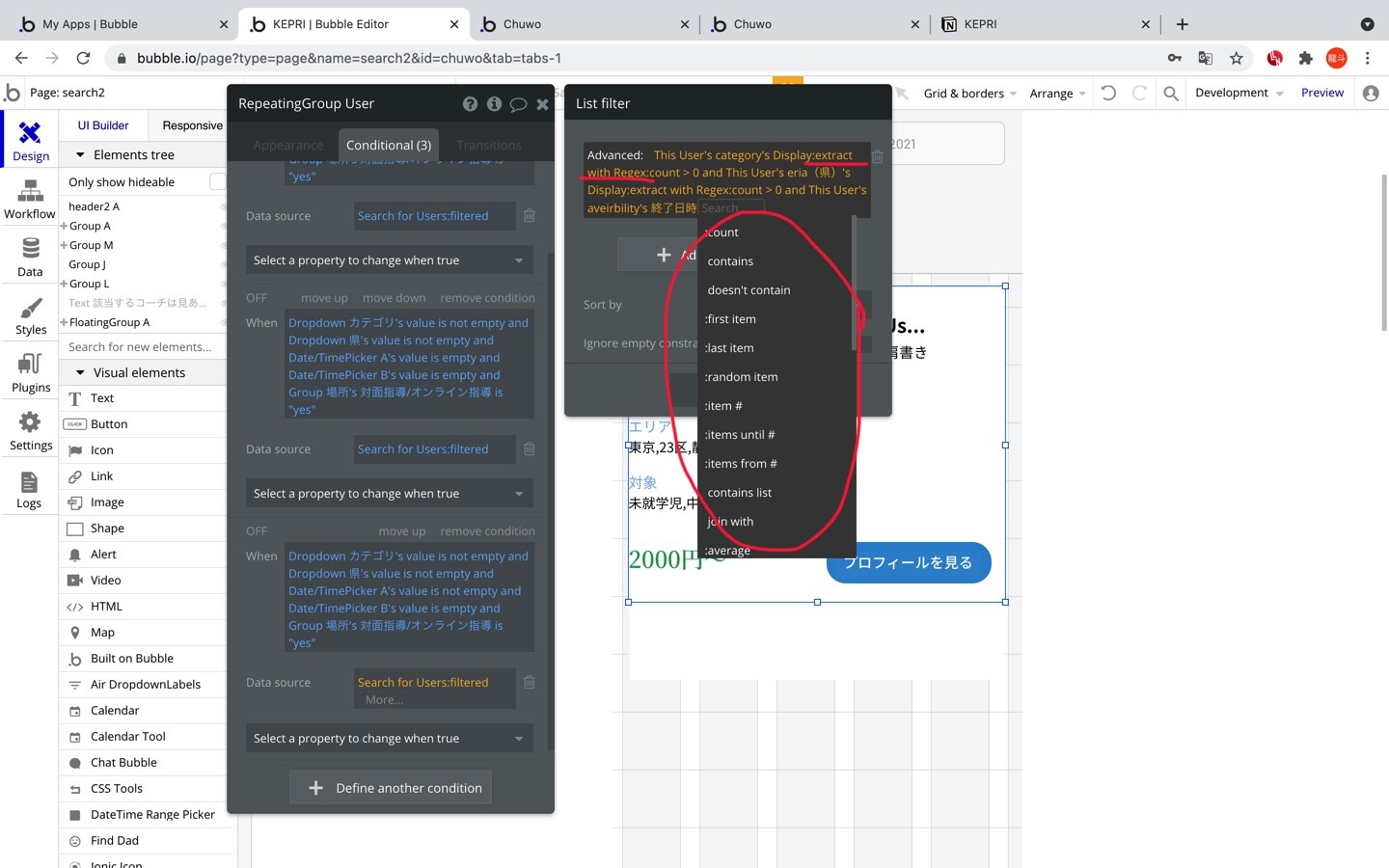This screenshot has height=868, width=1389.
Task: Reload the current browser page
Action: click(84, 58)
